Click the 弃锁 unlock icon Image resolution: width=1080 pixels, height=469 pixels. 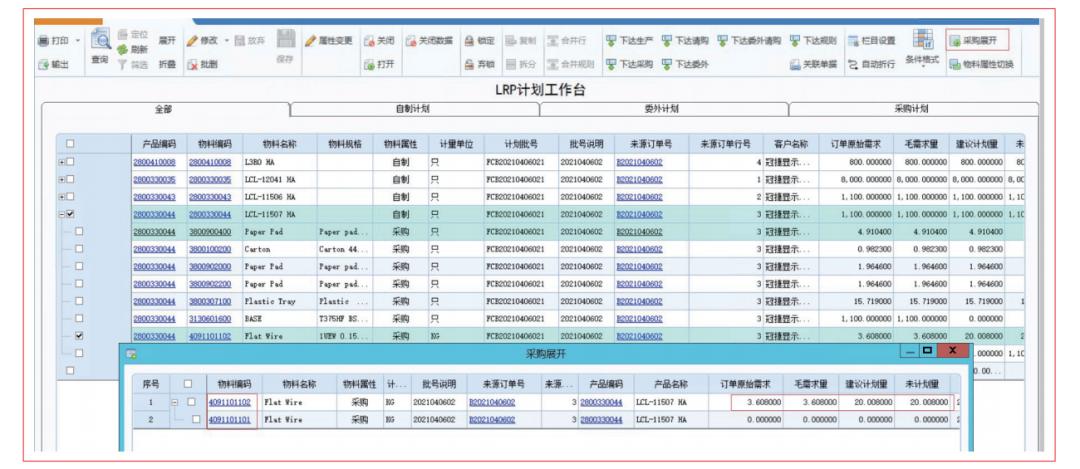(x=469, y=65)
